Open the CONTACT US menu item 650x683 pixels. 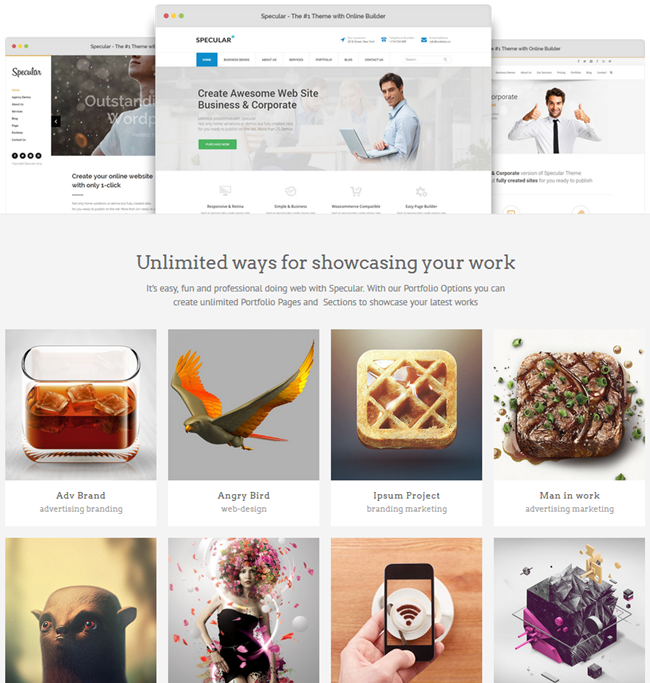[x=374, y=60]
